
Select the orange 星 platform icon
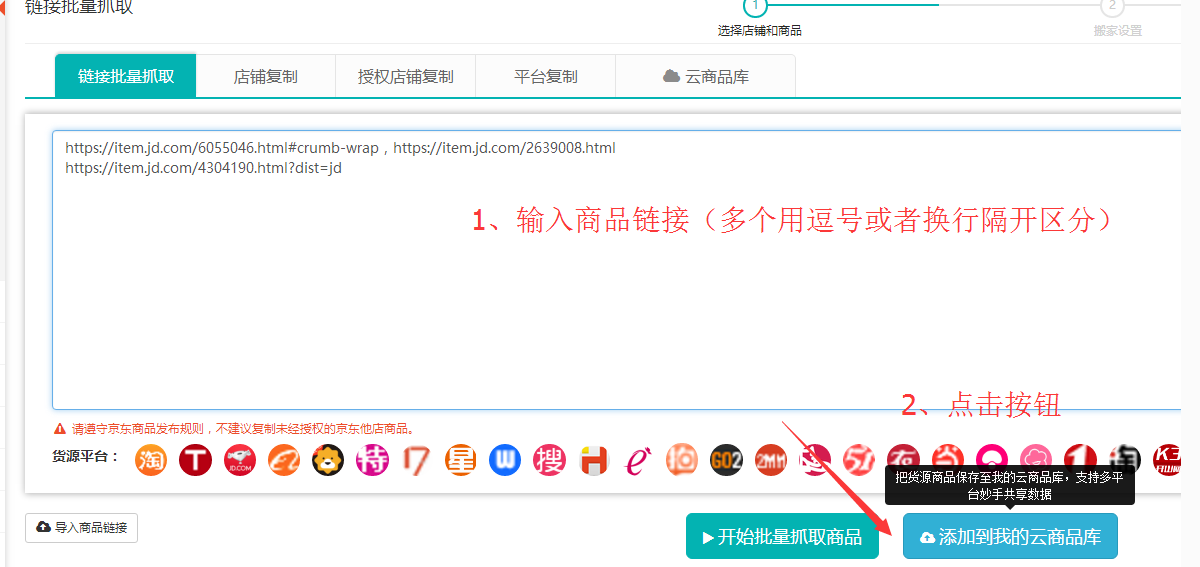tap(461, 460)
